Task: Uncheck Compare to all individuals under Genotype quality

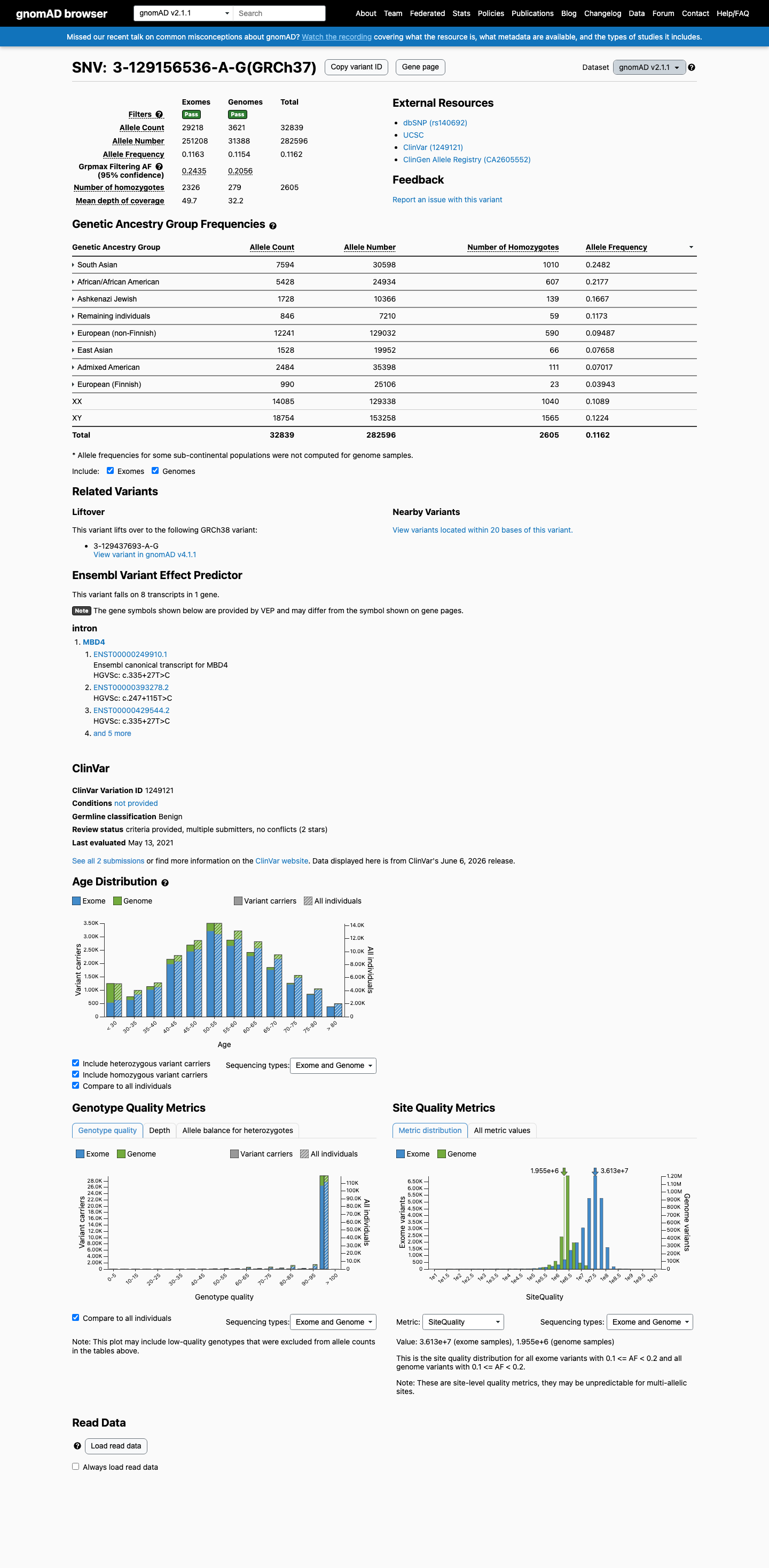Action: 75,1317
